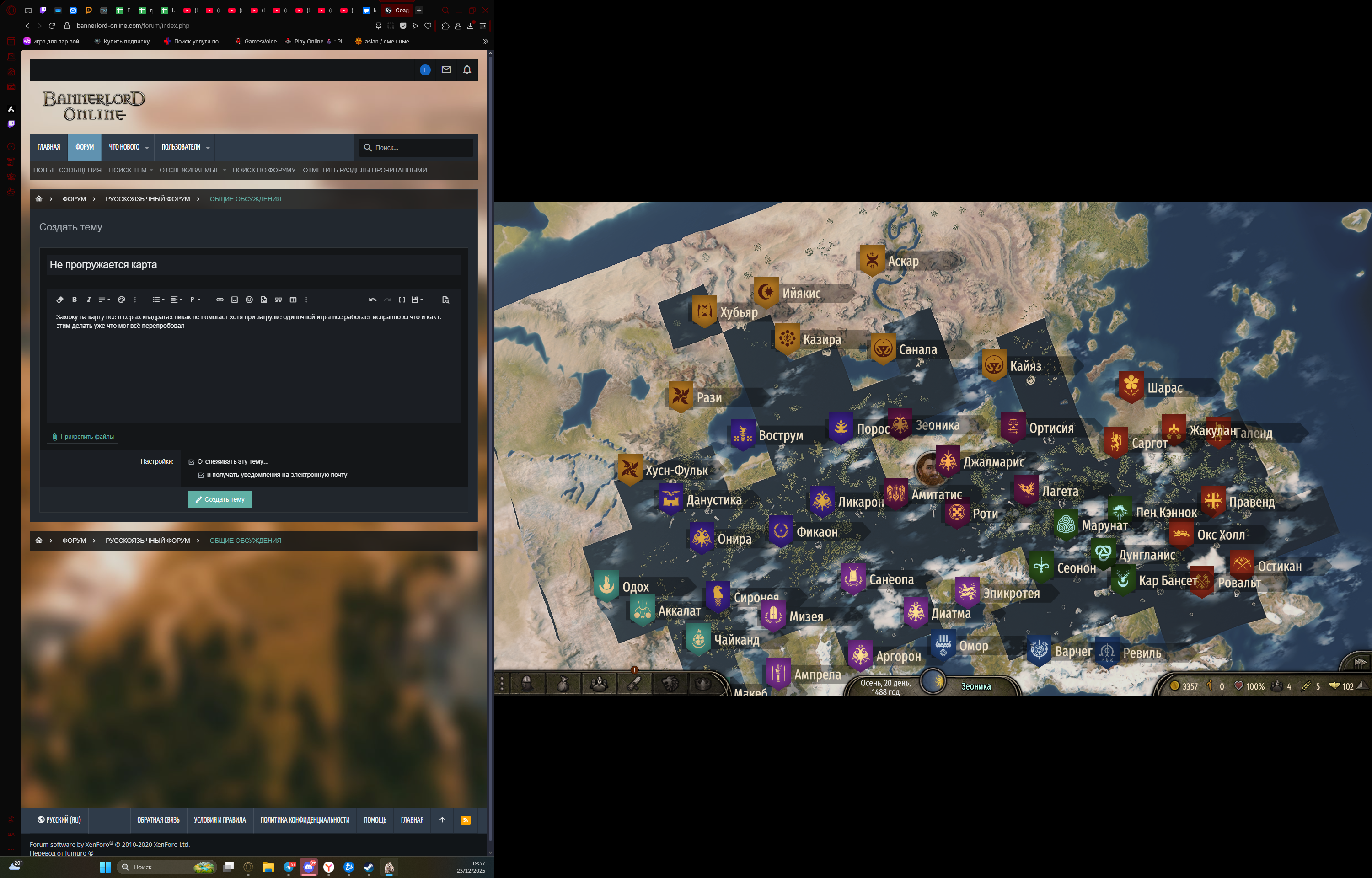Click the undo arrow in editor
The height and width of the screenshot is (878, 1372).
tap(372, 300)
